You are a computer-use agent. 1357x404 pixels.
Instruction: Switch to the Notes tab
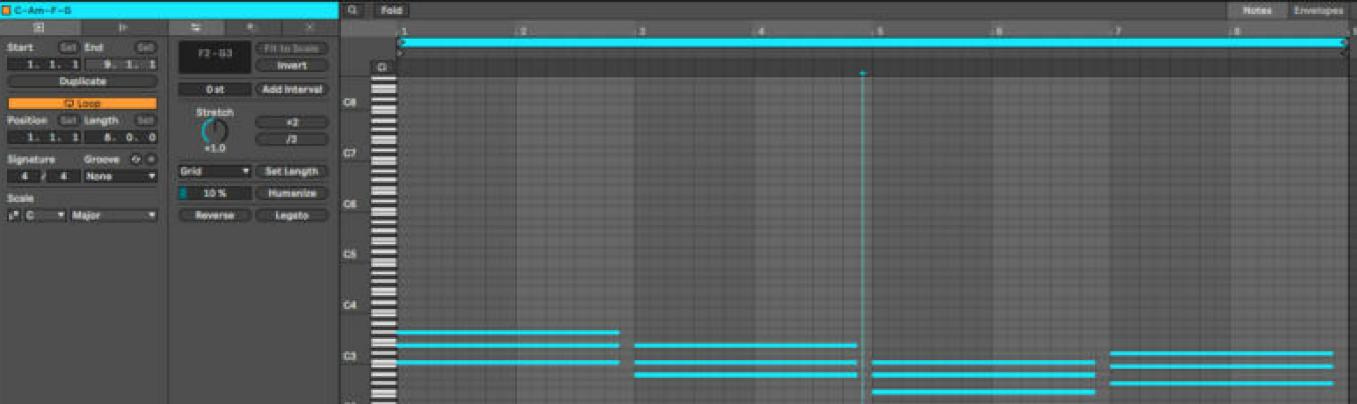pyautogui.click(x=1256, y=10)
